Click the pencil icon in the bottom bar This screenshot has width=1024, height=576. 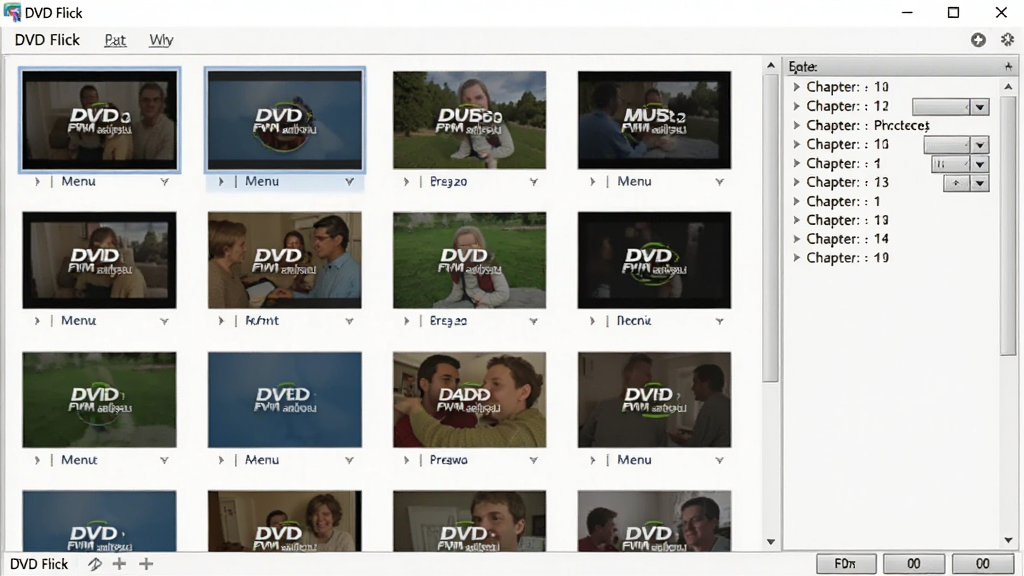point(95,564)
